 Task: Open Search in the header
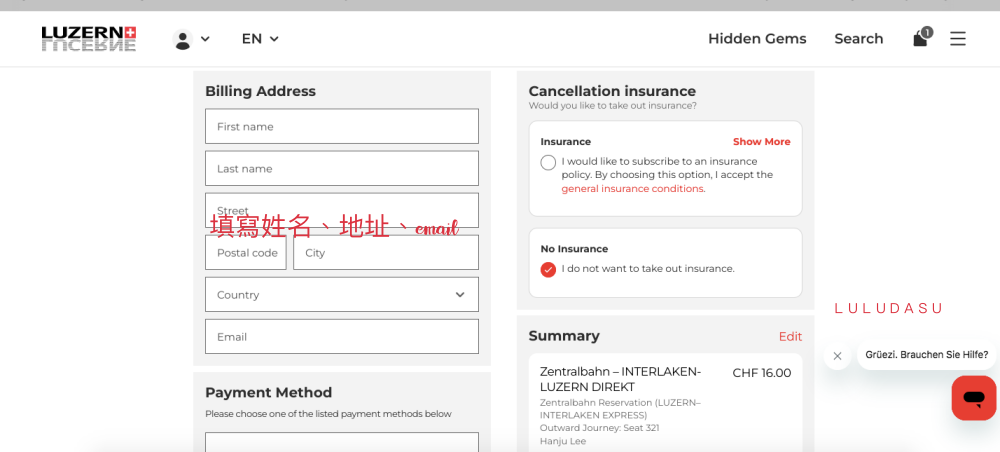point(858,39)
